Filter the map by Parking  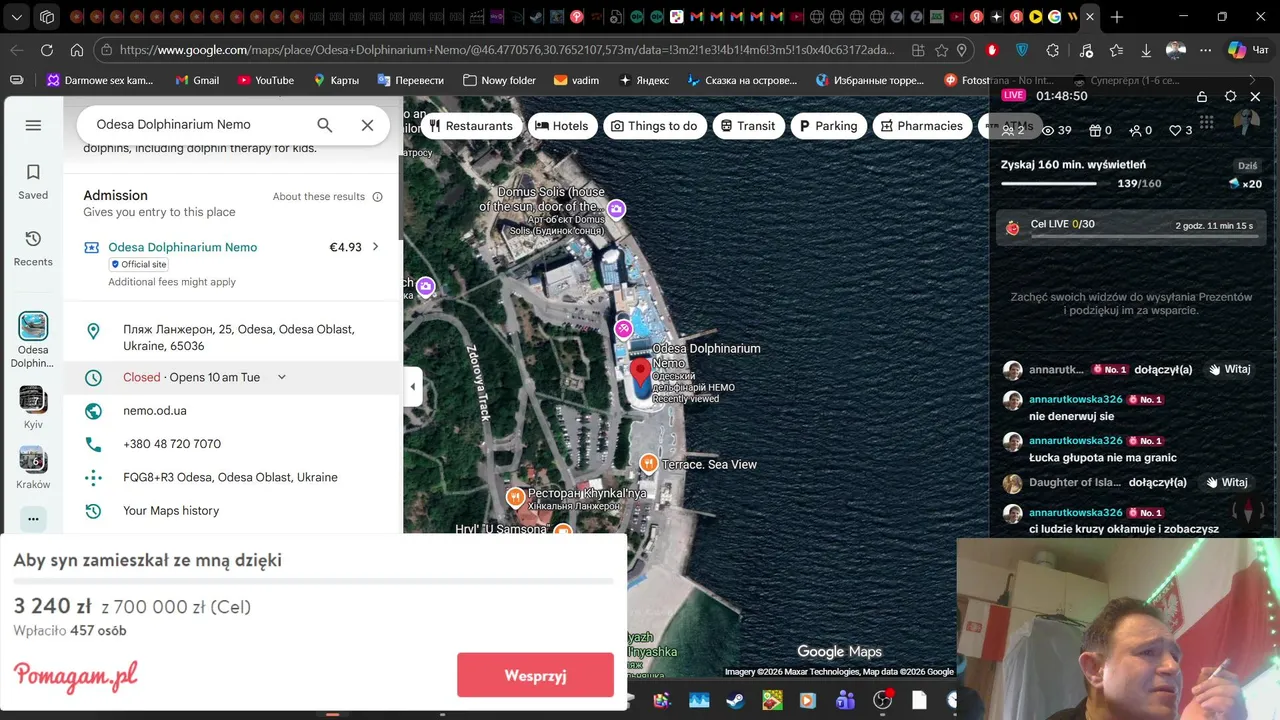(829, 126)
